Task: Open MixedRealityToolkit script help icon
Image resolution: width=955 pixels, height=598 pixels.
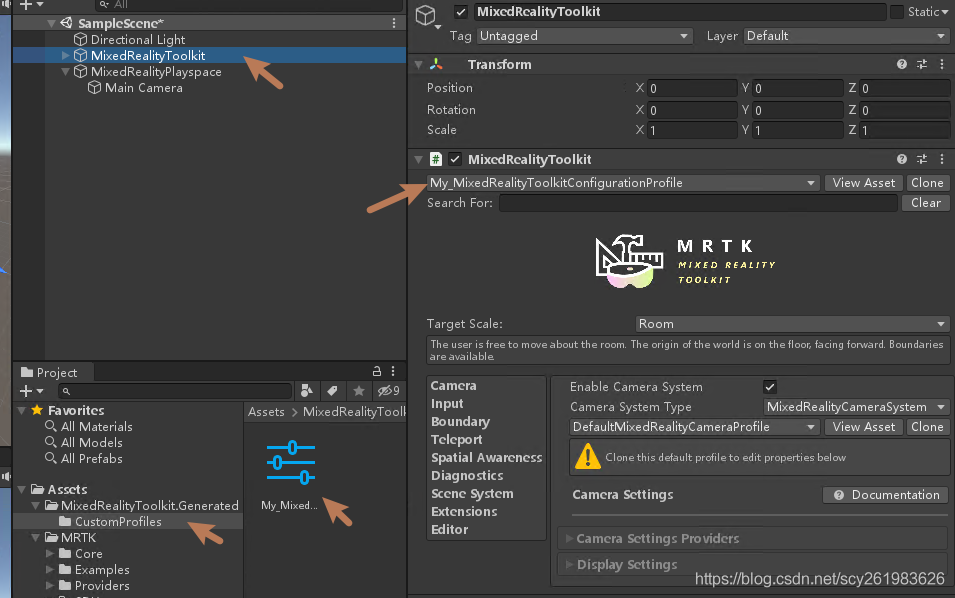Action: click(901, 159)
